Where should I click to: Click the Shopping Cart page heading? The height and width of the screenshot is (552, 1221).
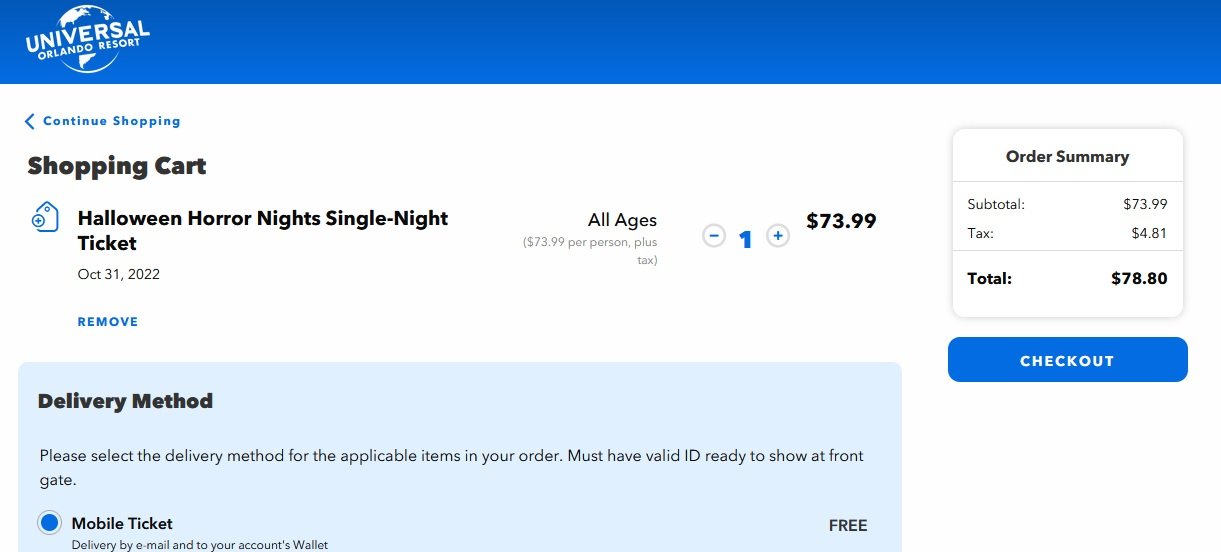(x=117, y=165)
